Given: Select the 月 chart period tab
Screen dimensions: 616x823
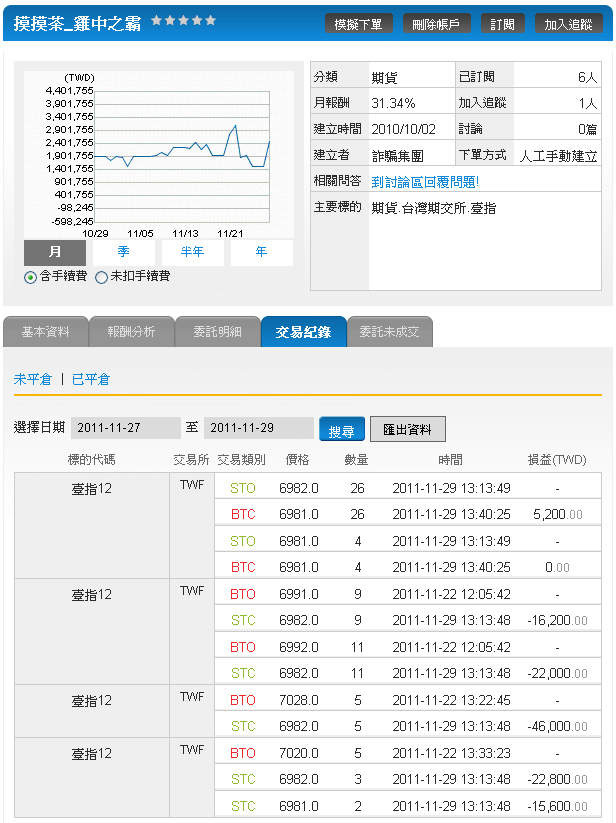Looking at the screenshot, I should [55, 252].
